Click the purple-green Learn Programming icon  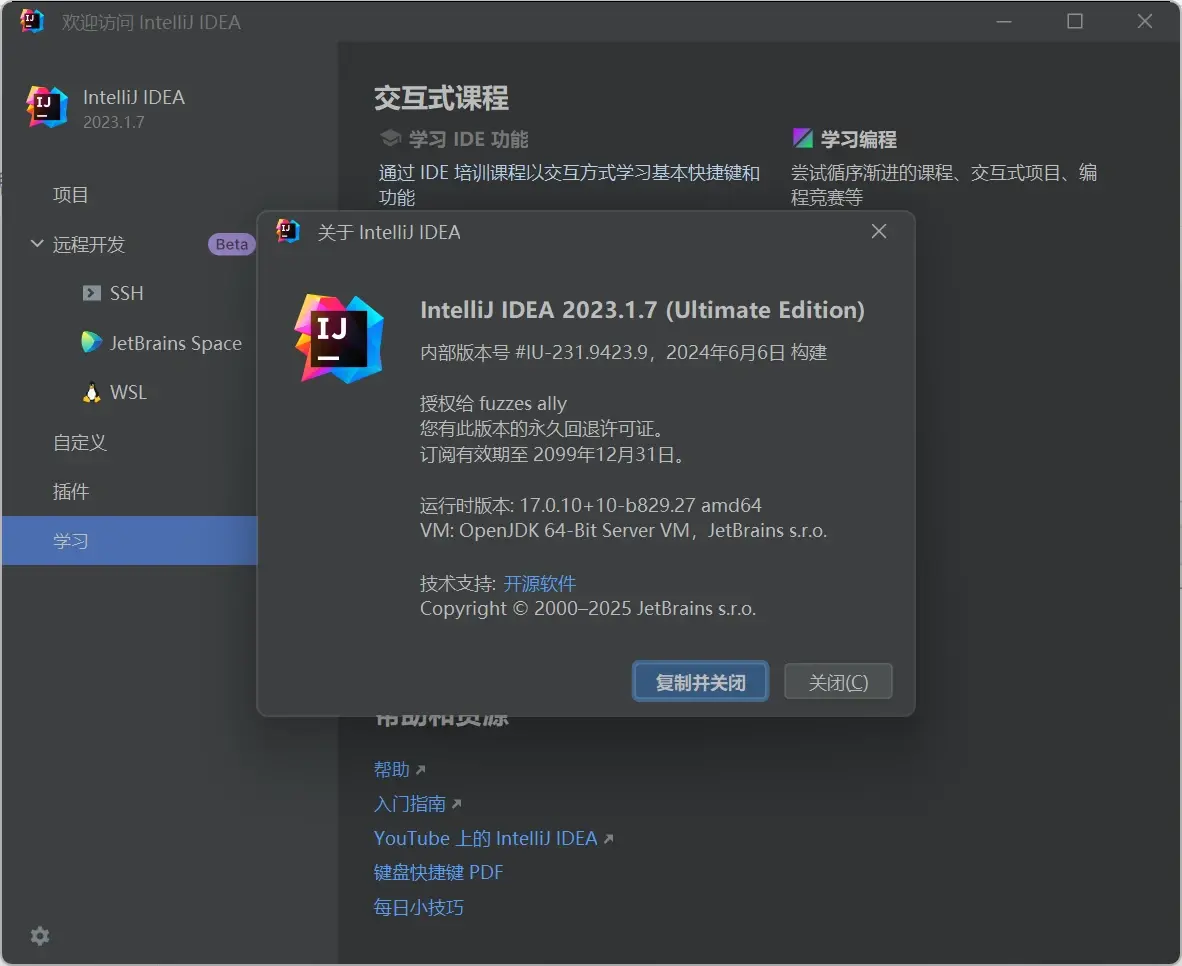click(x=803, y=138)
